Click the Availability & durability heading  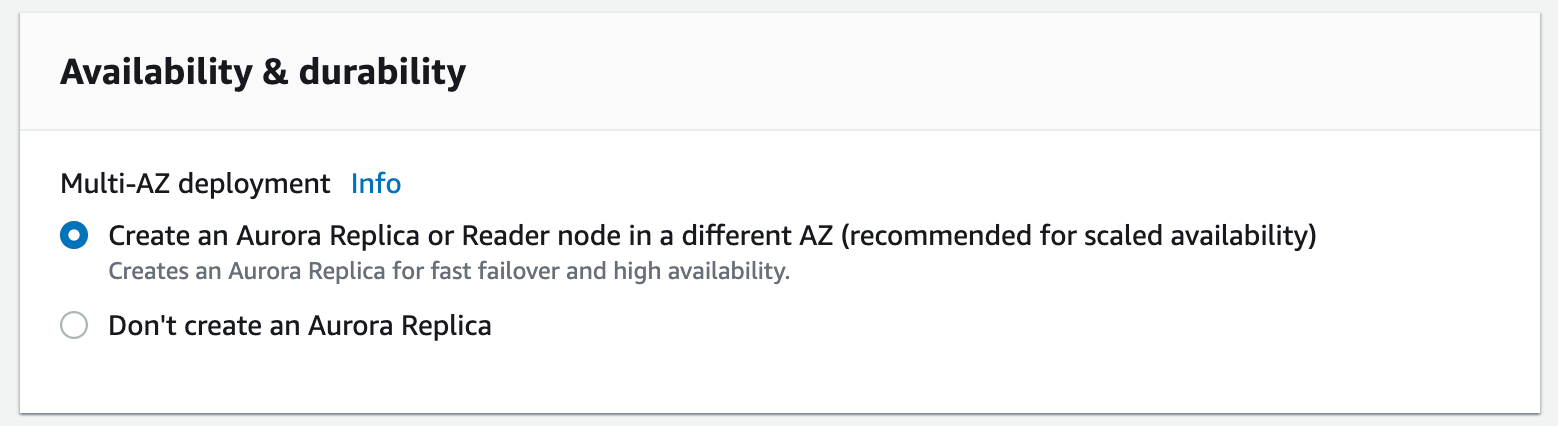point(263,72)
